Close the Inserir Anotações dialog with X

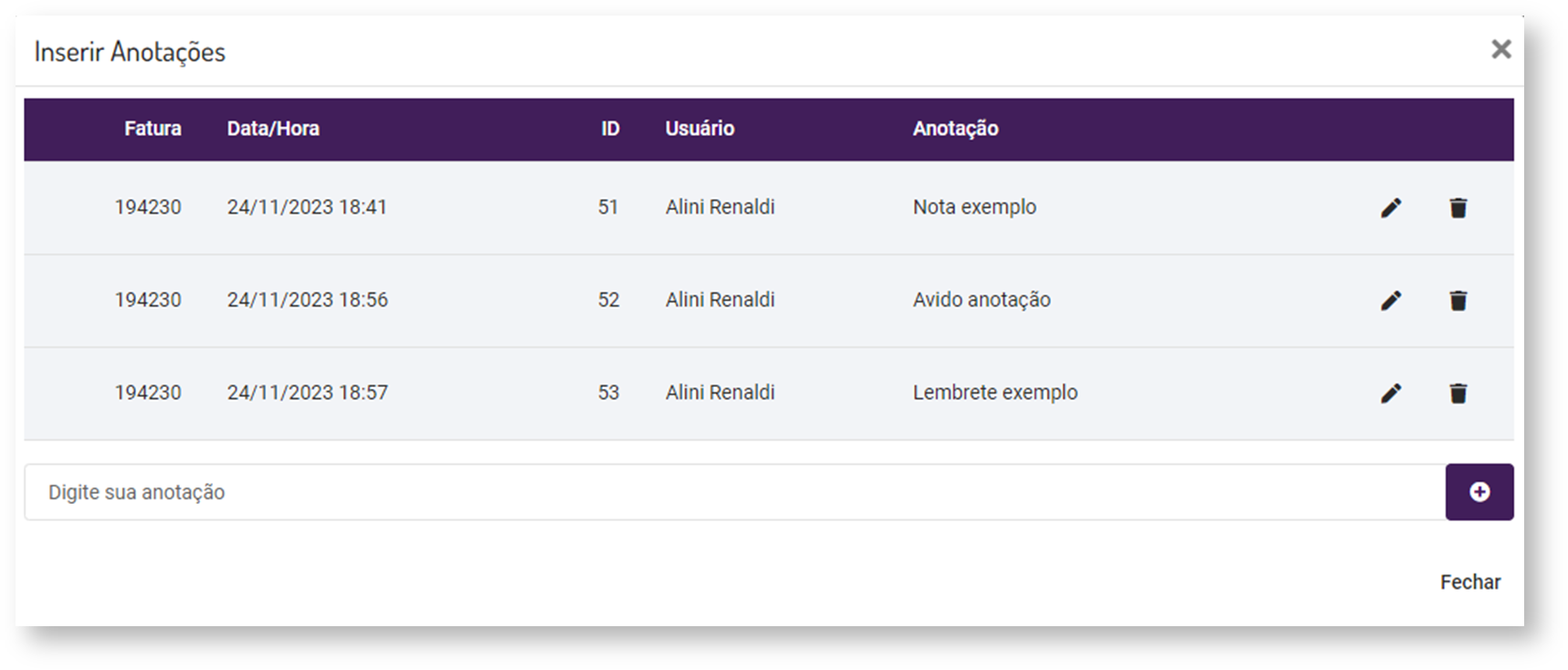(x=1501, y=49)
